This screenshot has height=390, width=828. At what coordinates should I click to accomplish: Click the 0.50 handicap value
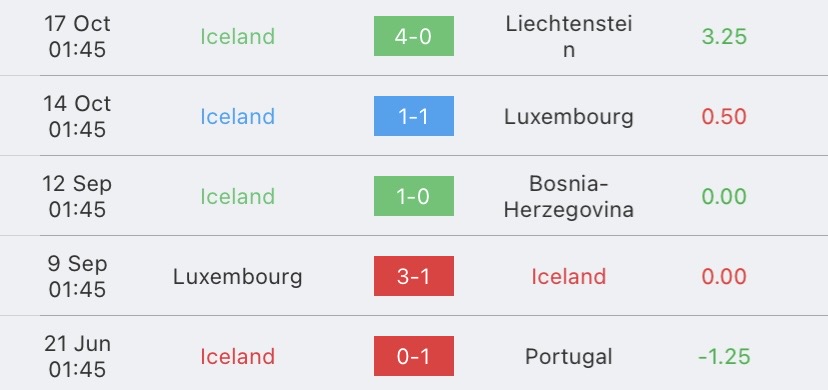724,117
